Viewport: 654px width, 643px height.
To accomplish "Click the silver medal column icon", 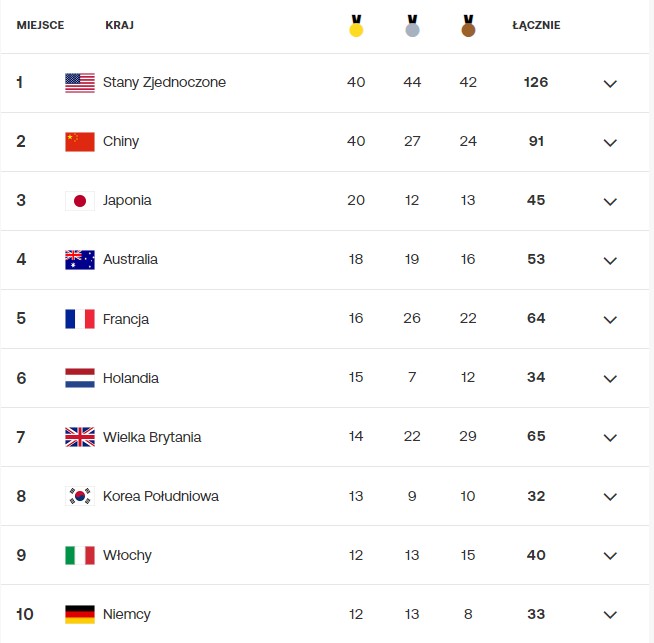I will (x=412, y=26).
